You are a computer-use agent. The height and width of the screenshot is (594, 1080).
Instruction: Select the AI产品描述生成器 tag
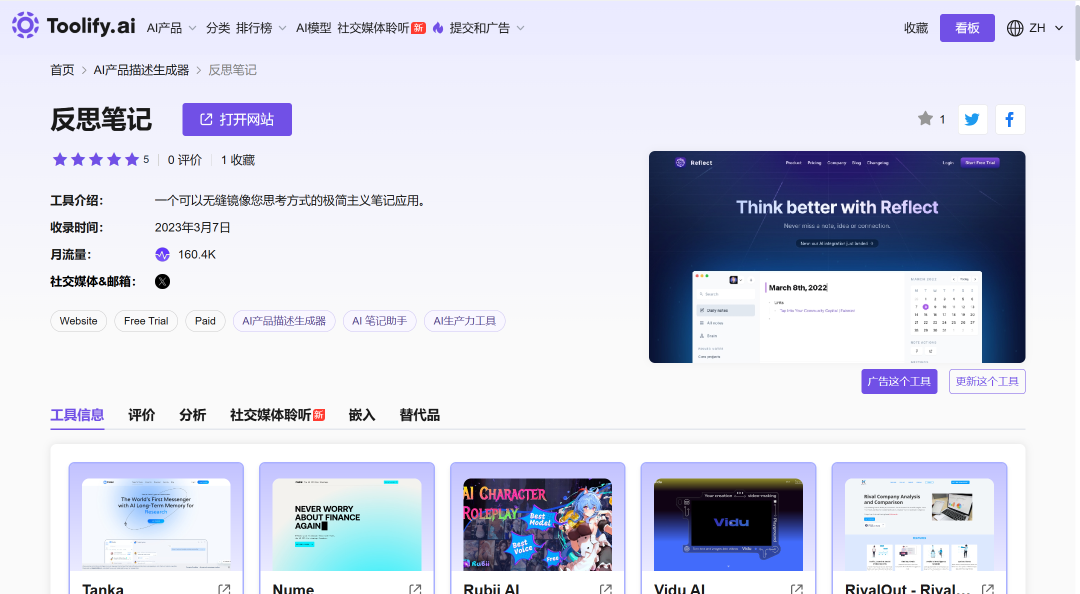point(284,321)
